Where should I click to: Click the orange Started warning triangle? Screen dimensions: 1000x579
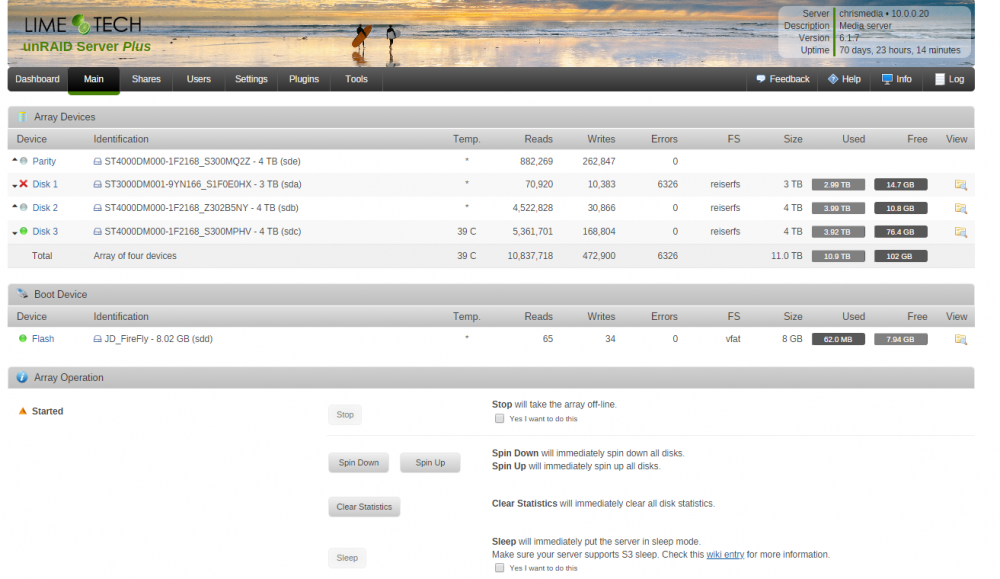(23, 411)
